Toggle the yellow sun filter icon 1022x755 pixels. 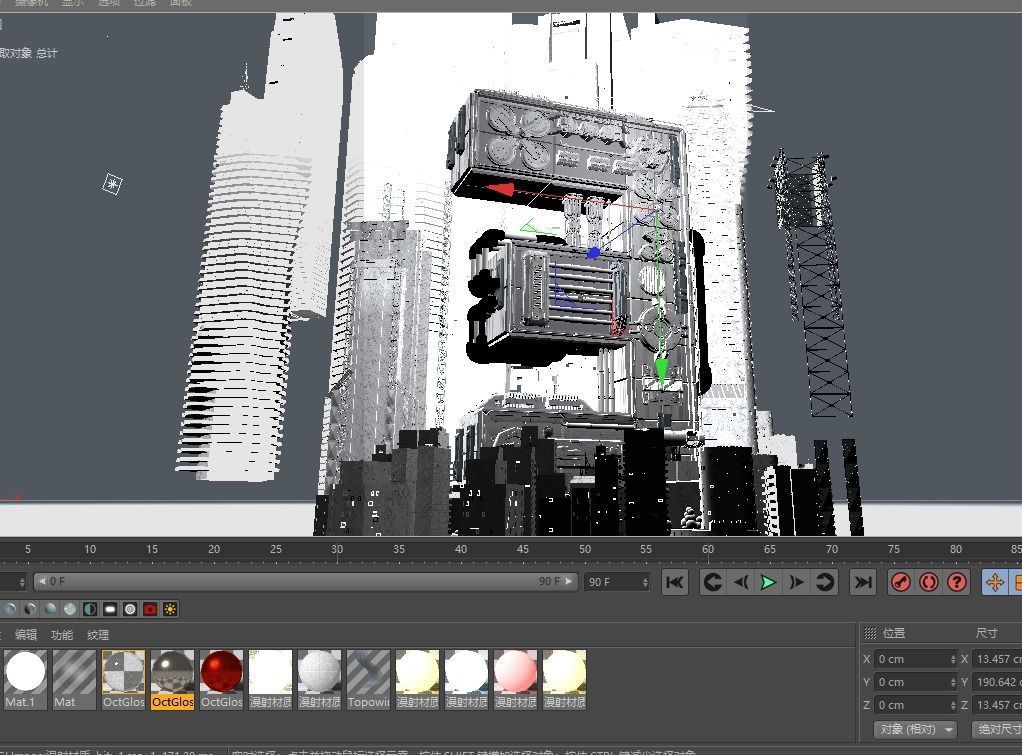[x=170, y=609]
